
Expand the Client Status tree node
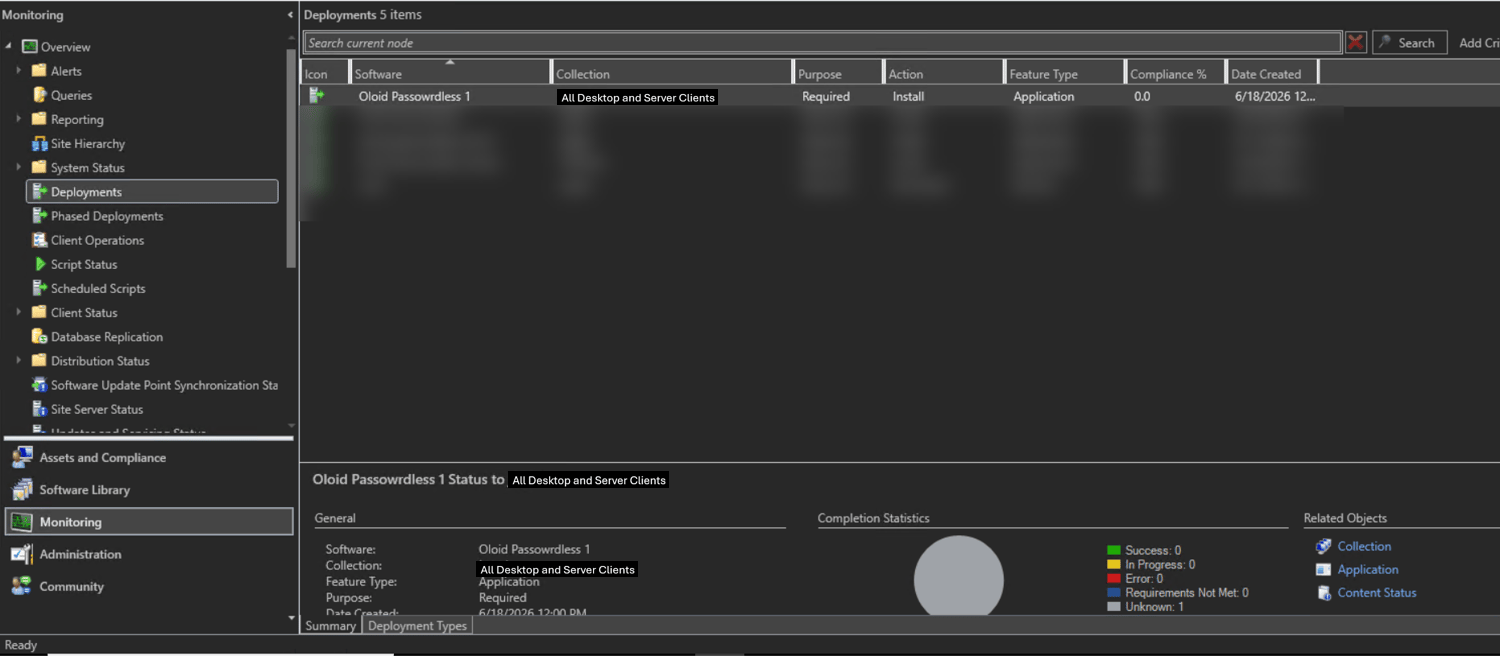tap(18, 312)
